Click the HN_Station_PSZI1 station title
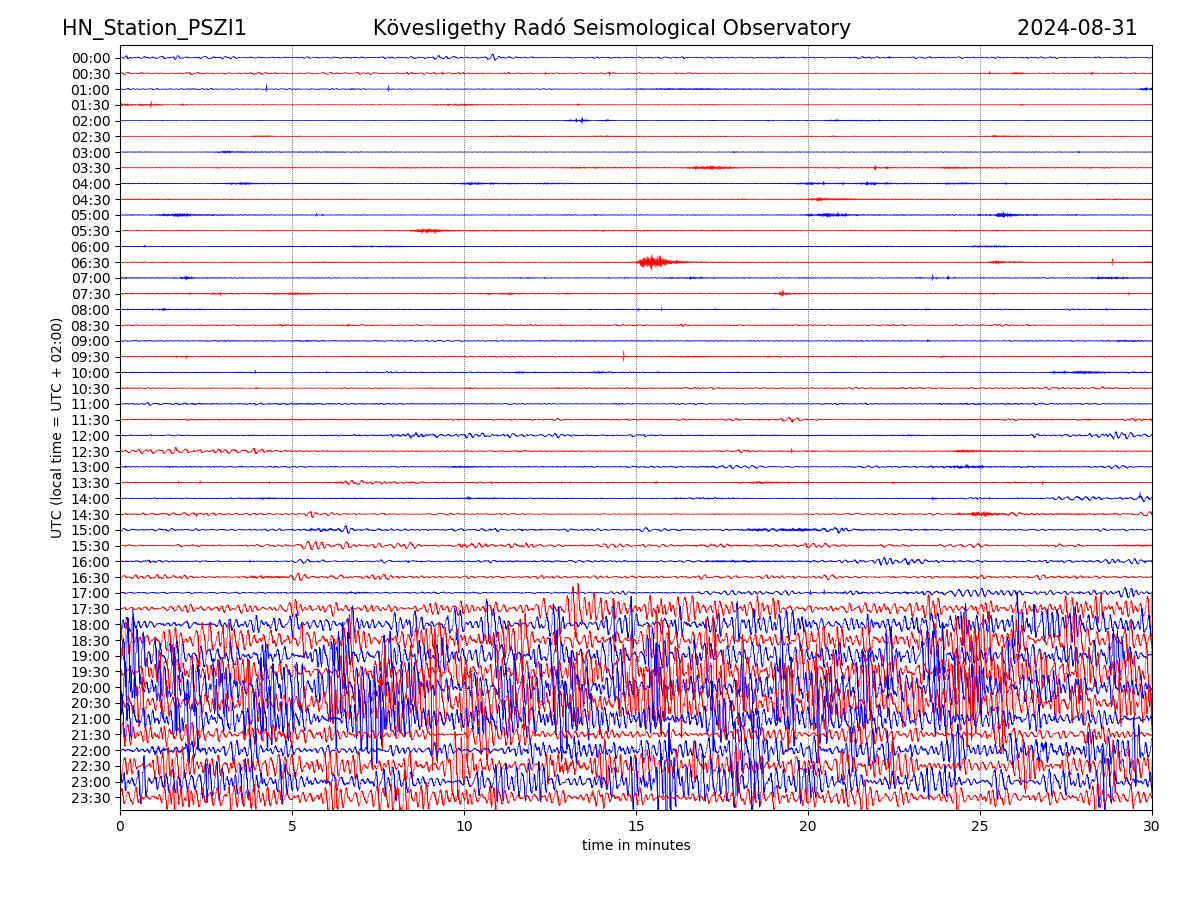Image resolution: width=1200 pixels, height=900 pixels. [x=154, y=28]
